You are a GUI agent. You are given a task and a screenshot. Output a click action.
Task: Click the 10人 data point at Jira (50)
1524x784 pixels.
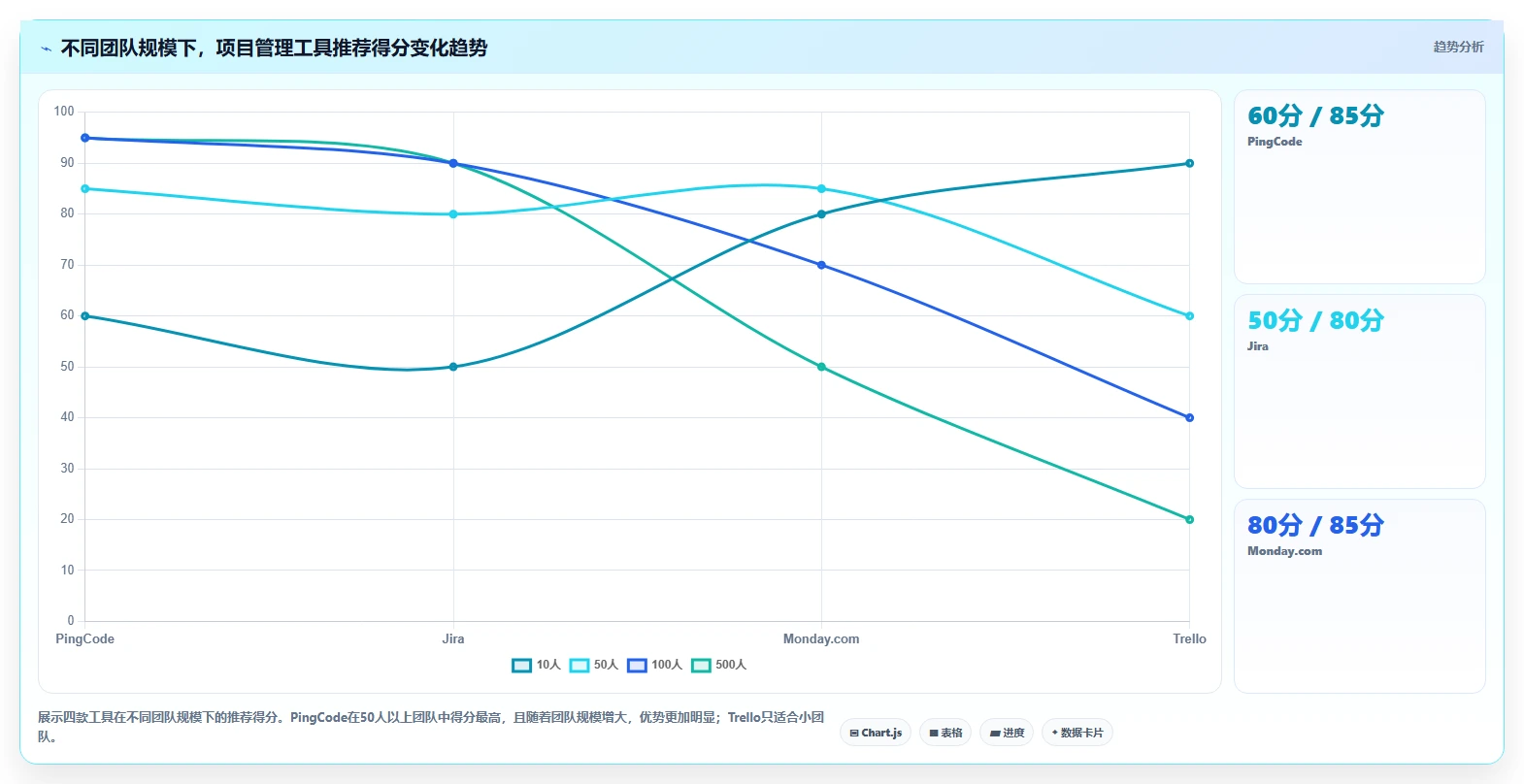coord(453,367)
